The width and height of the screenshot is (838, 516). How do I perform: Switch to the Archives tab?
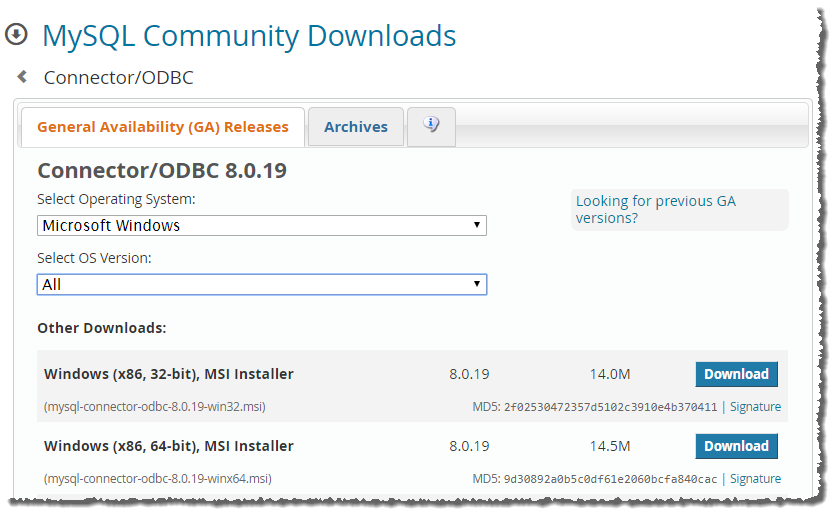click(356, 127)
